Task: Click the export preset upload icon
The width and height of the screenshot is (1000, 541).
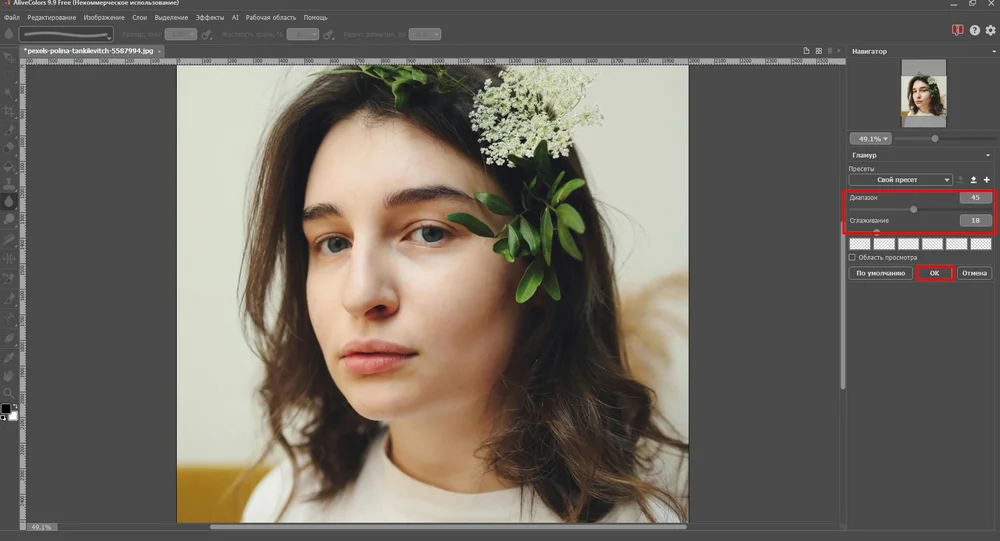Action: coord(973,180)
